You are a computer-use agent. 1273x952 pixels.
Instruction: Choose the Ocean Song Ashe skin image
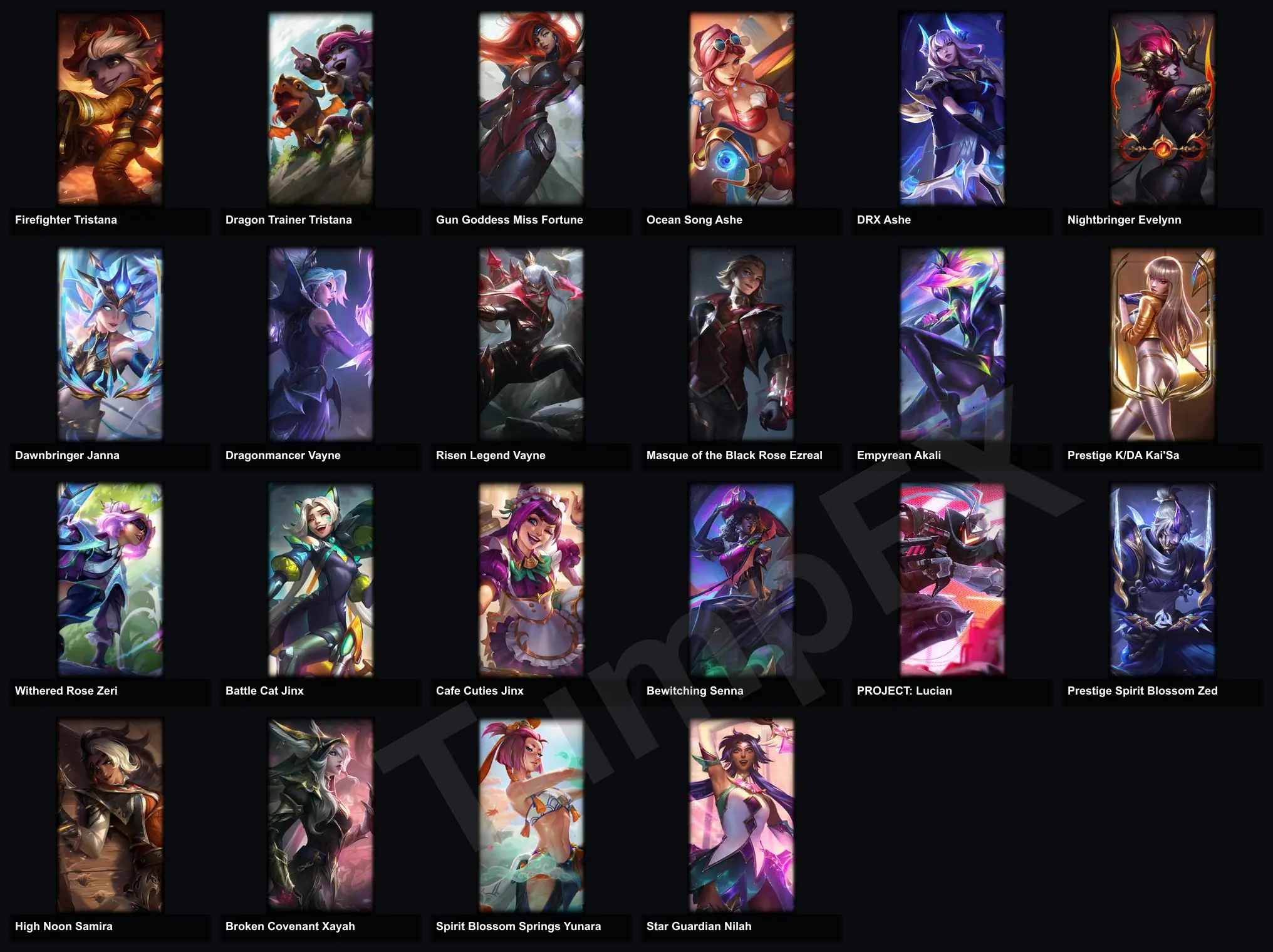tap(742, 108)
